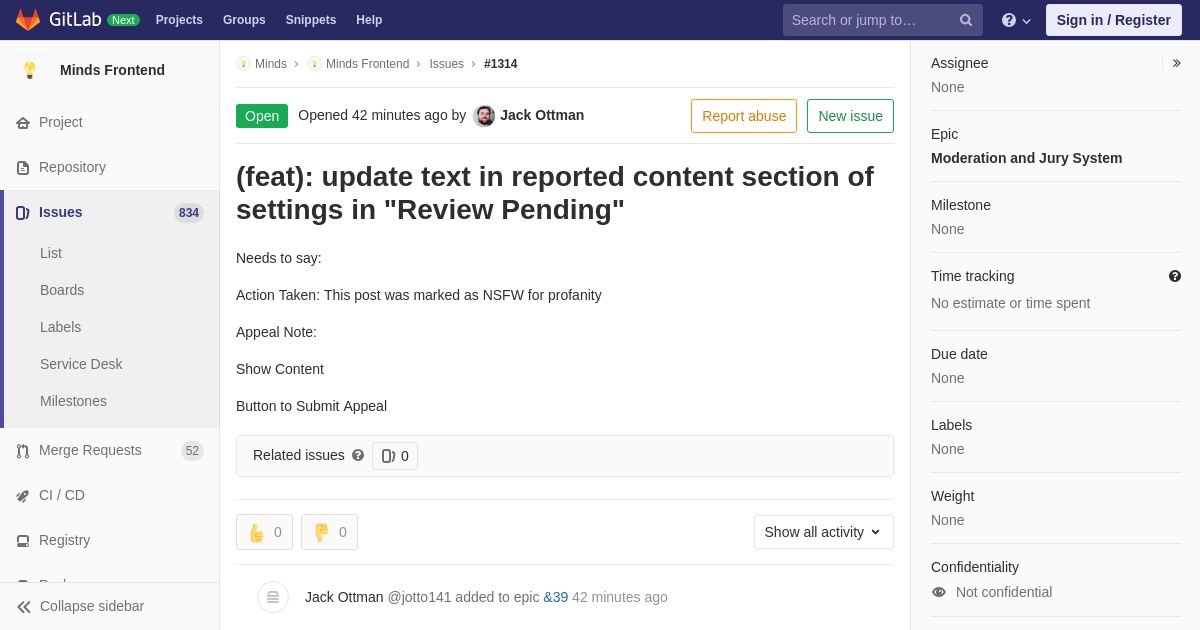Go to Repository in sidebar
The height and width of the screenshot is (630, 1200).
(72, 167)
